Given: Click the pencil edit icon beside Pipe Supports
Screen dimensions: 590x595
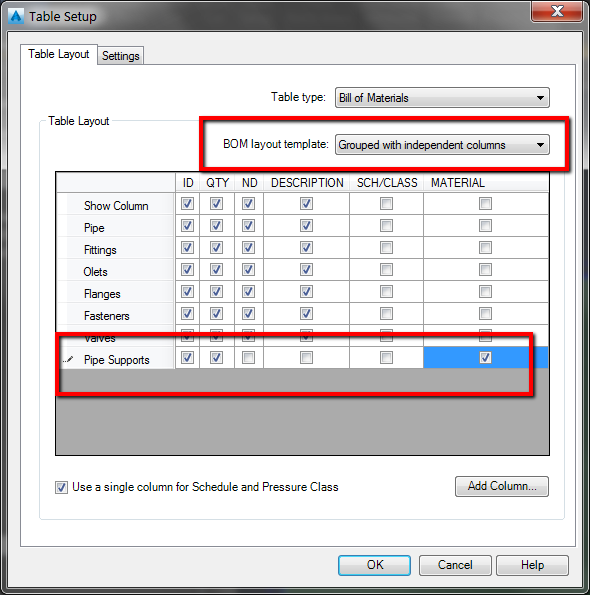Looking at the screenshot, I should 68,359.
